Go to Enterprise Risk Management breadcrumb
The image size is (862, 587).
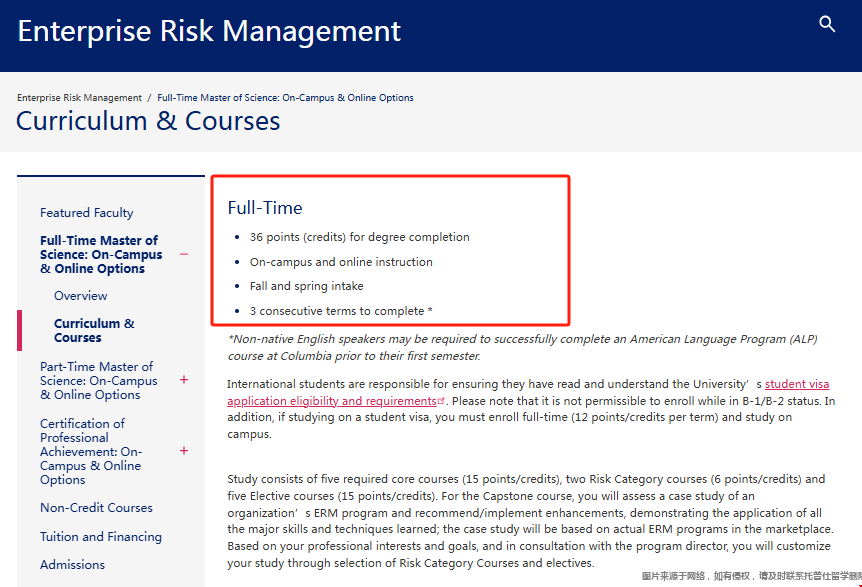(79, 98)
